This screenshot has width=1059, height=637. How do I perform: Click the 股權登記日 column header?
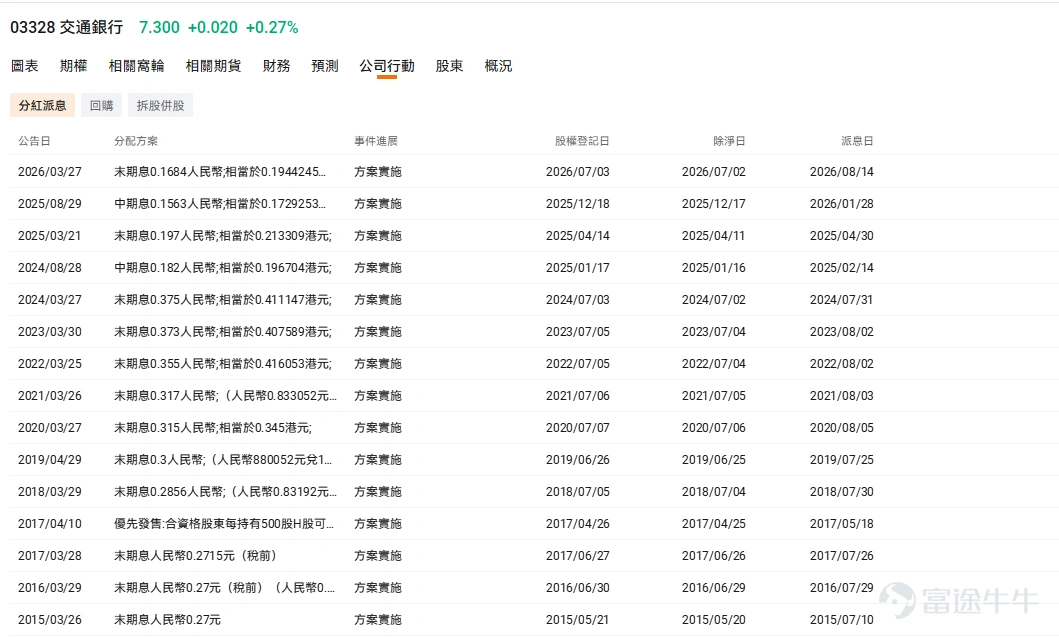pos(582,141)
